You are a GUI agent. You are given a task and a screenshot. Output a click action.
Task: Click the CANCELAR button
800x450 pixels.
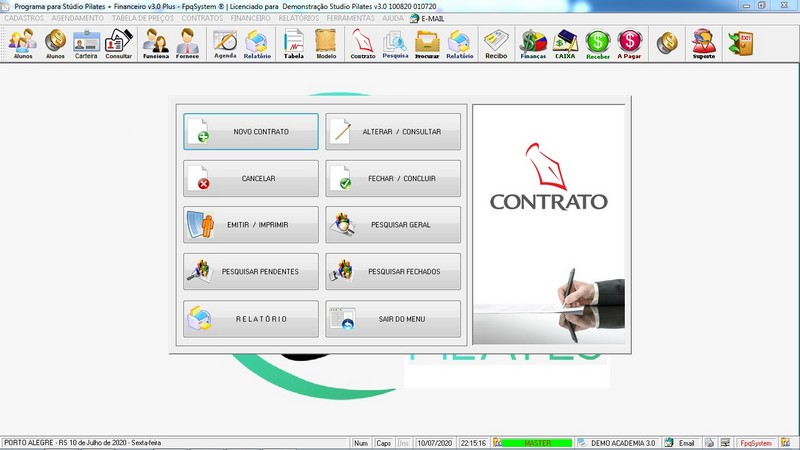pos(251,179)
